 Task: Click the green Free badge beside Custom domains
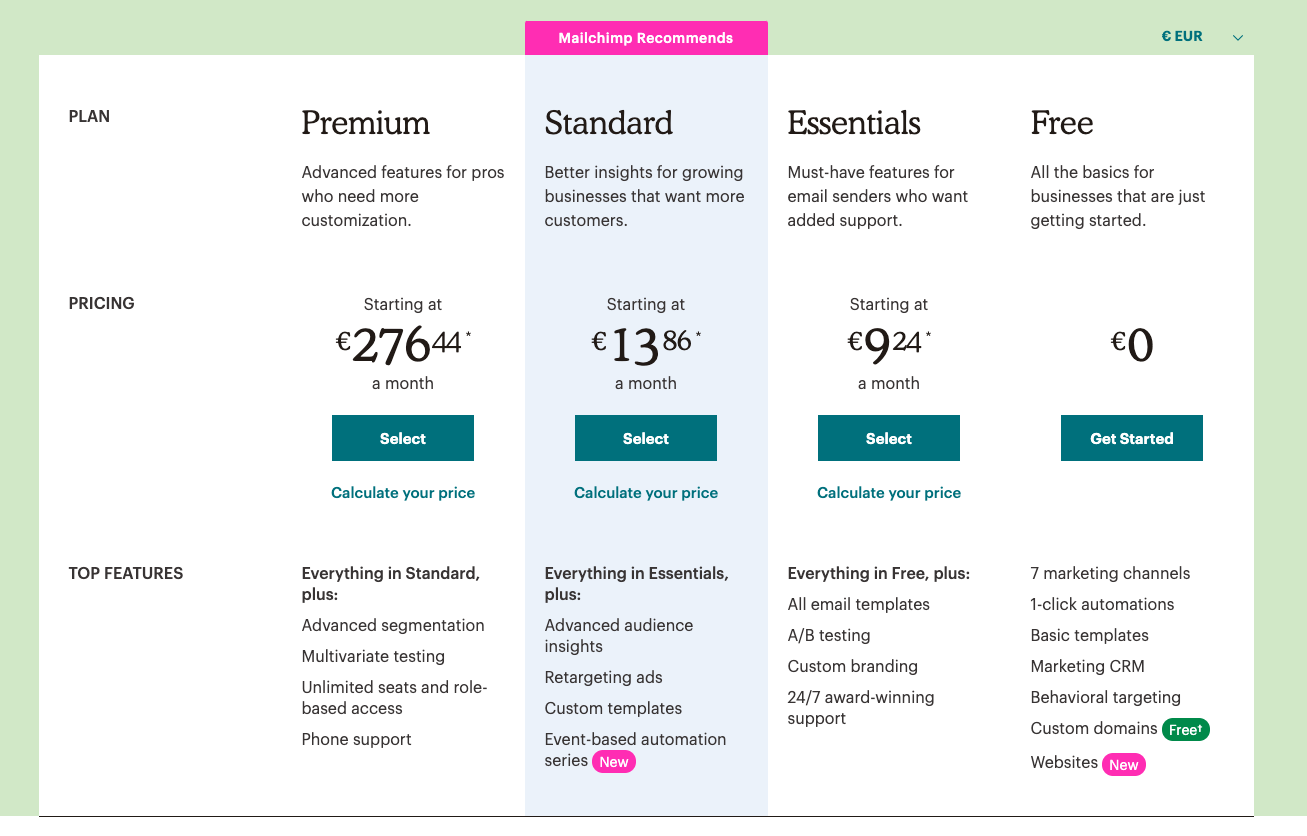click(x=1186, y=730)
